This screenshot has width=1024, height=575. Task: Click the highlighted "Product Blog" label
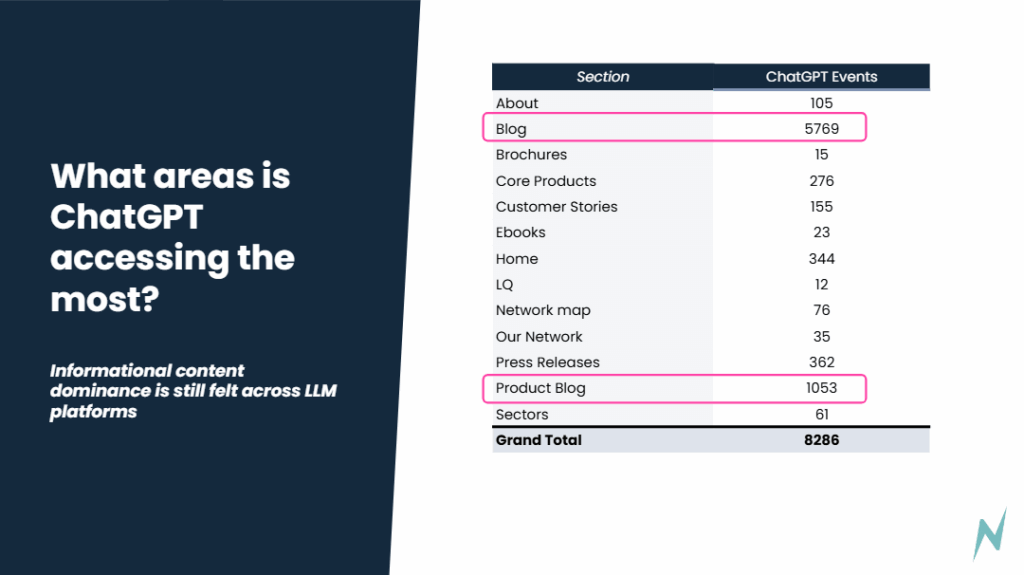[x=541, y=388]
